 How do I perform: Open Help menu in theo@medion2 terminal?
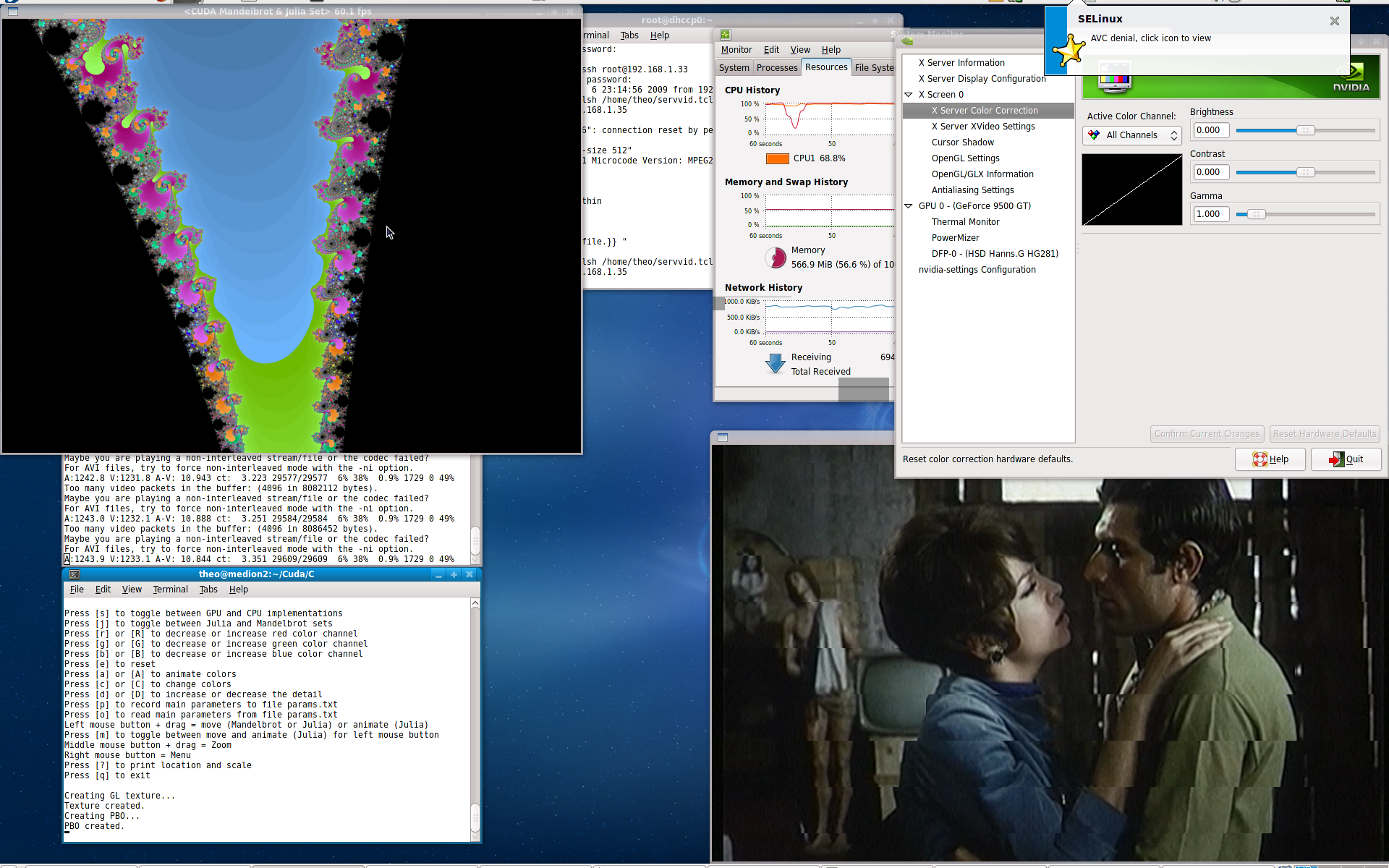(239, 590)
